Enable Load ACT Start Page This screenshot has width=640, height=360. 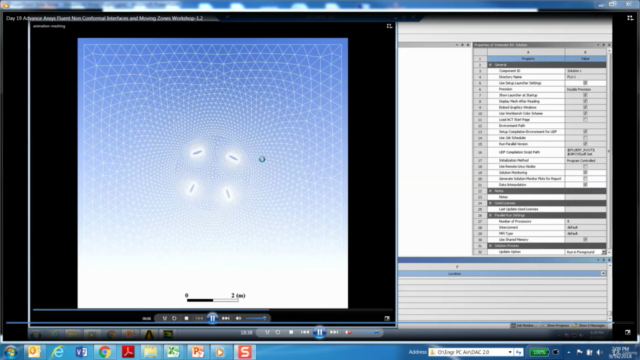pyautogui.click(x=585, y=120)
